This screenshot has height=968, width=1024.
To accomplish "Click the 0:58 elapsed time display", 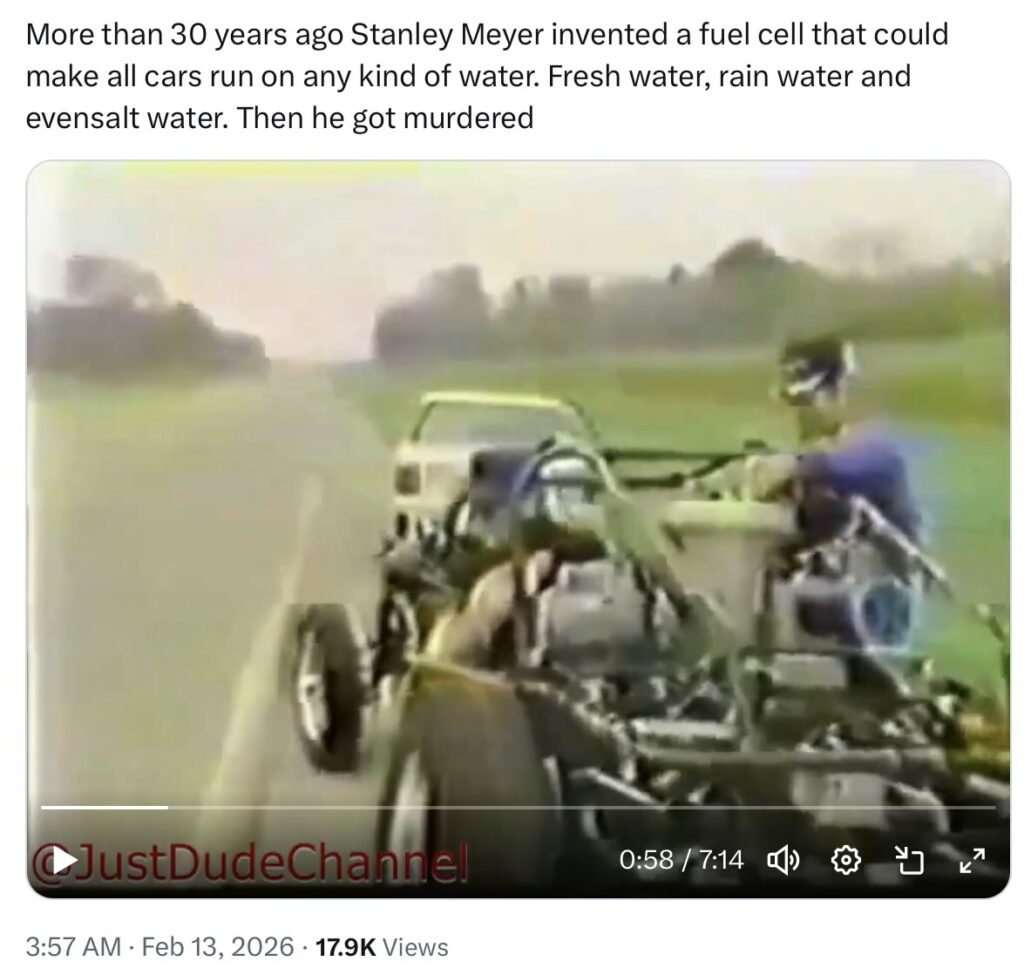I will pyautogui.click(x=645, y=860).
